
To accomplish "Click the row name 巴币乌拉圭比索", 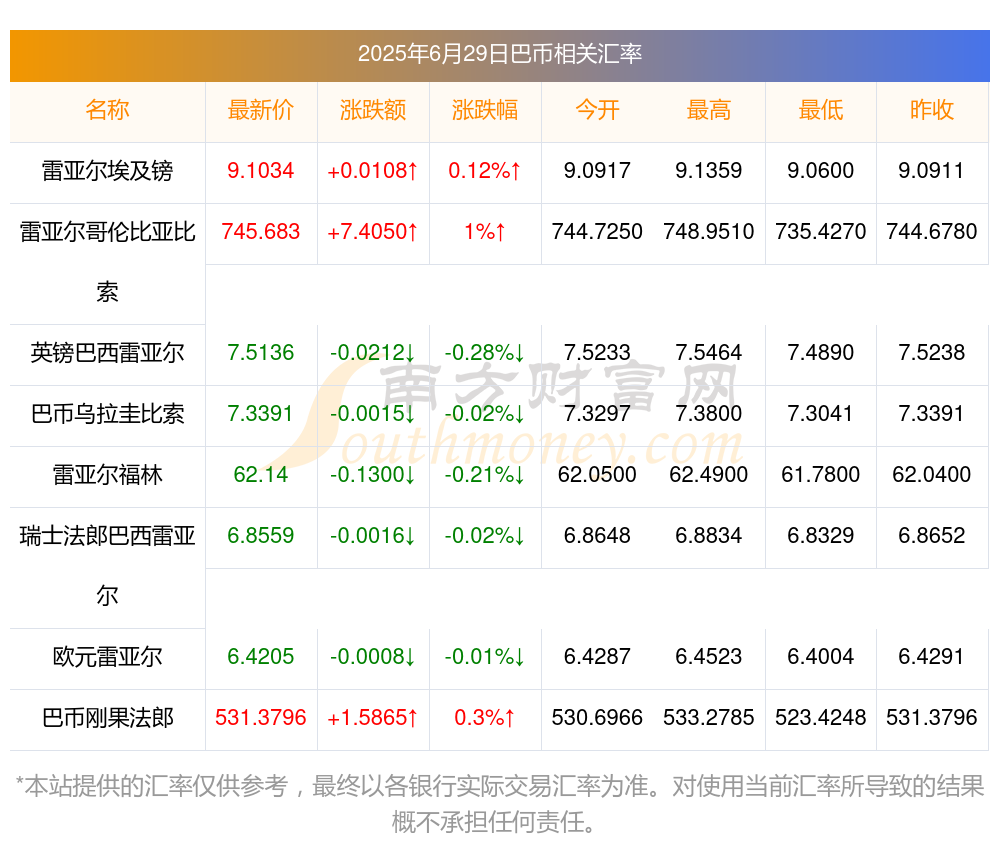I will point(107,414).
